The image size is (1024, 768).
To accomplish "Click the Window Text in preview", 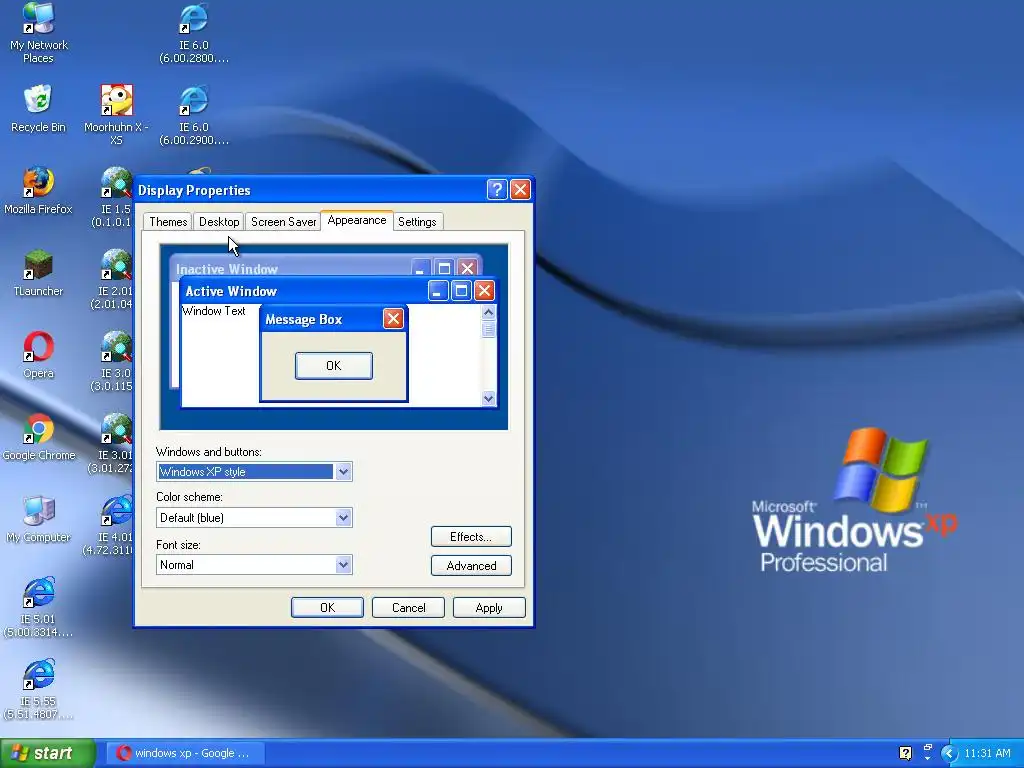I will 214,311.
